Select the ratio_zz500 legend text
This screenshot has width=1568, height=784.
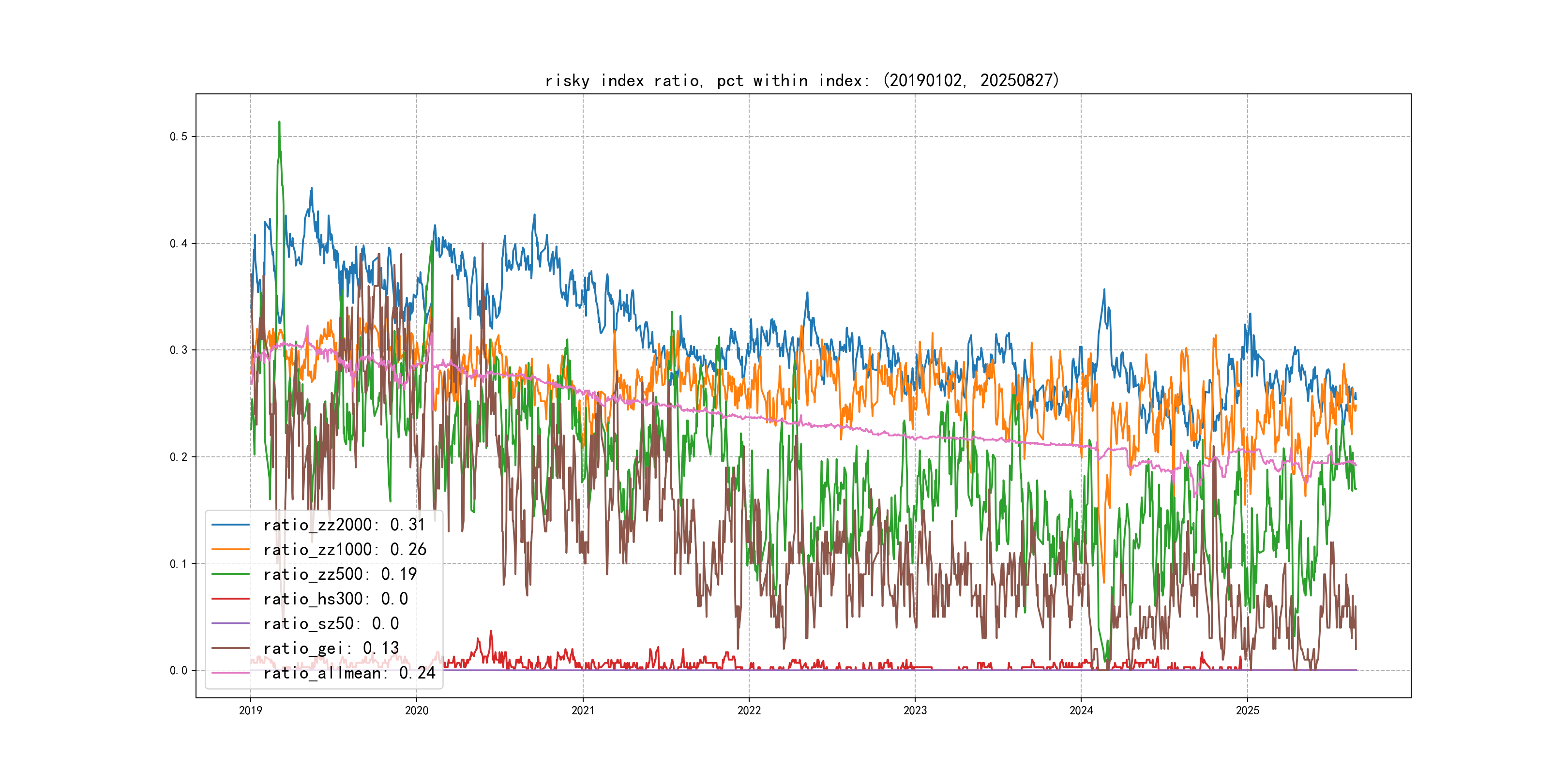point(340,574)
